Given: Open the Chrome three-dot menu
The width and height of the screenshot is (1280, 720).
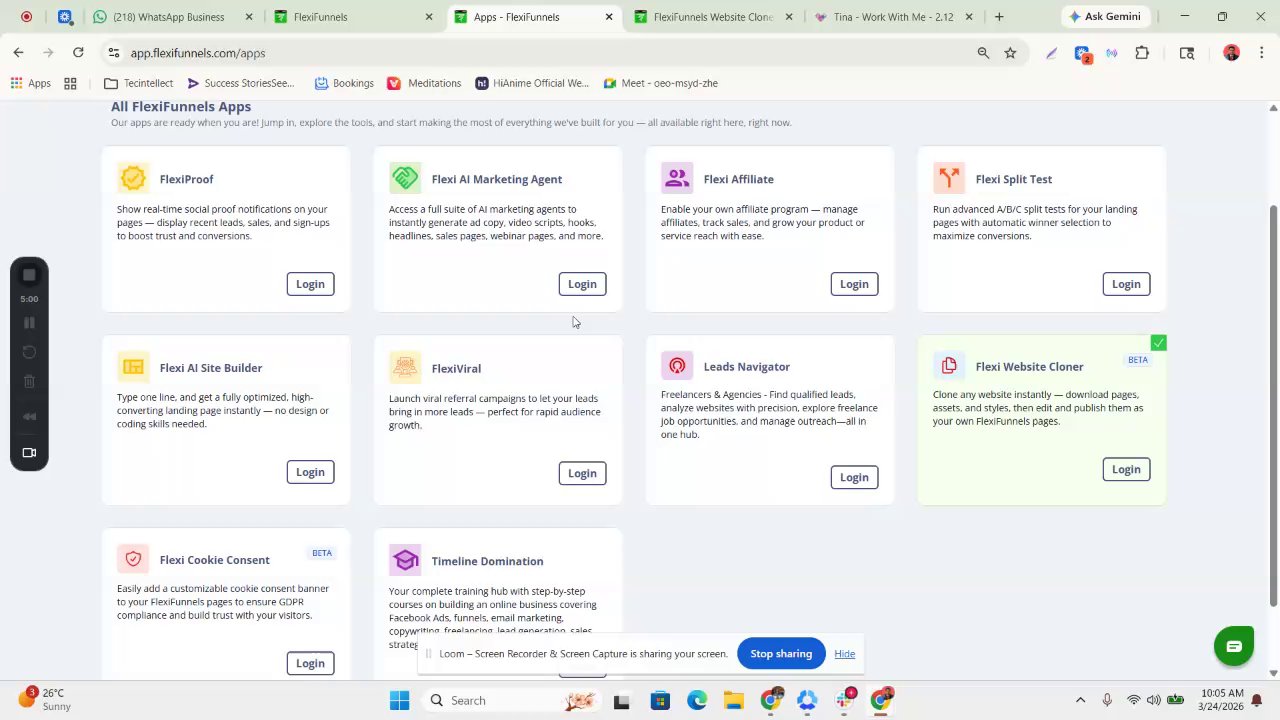Looking at the screenshot, I should pyautogui.click(x=1262, y=53).
